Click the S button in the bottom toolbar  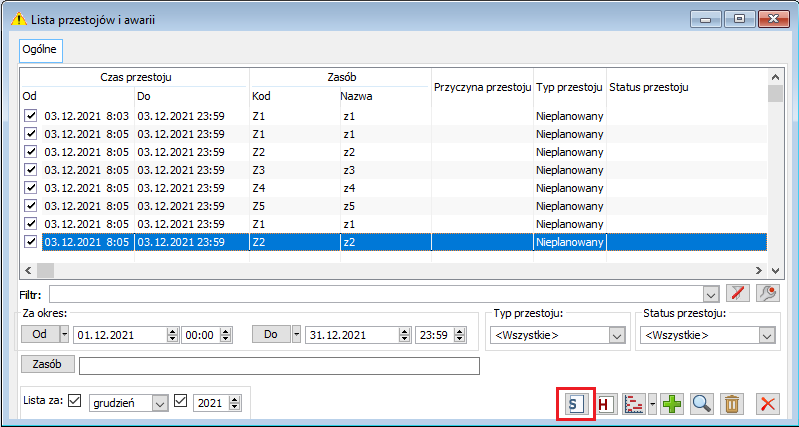tap(576, 405)
